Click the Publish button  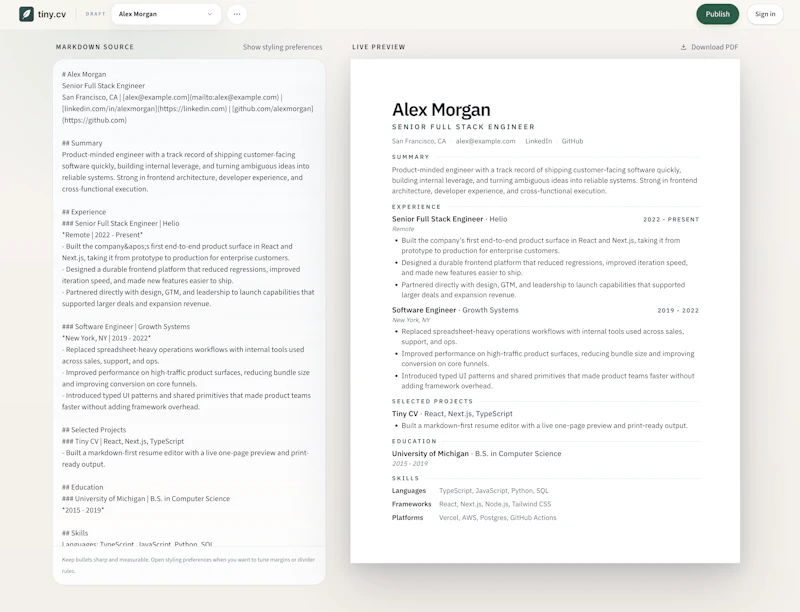coord(717,14)
